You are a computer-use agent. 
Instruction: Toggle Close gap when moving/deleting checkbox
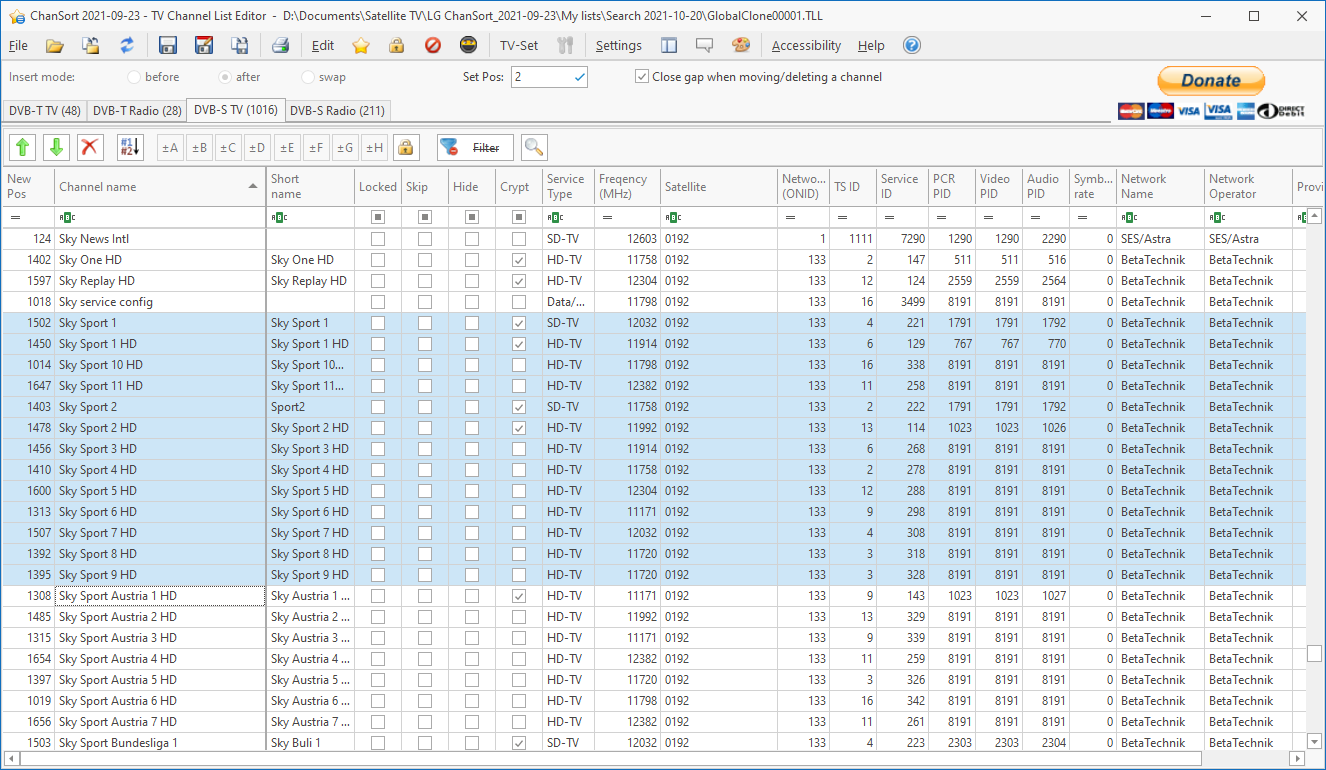[642, 77]
